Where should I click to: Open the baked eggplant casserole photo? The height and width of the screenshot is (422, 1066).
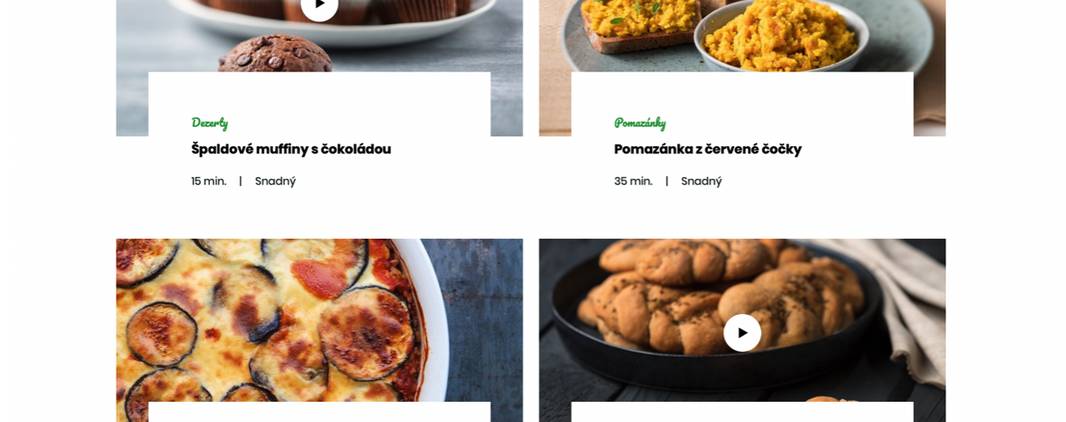[x=320, y=319]
